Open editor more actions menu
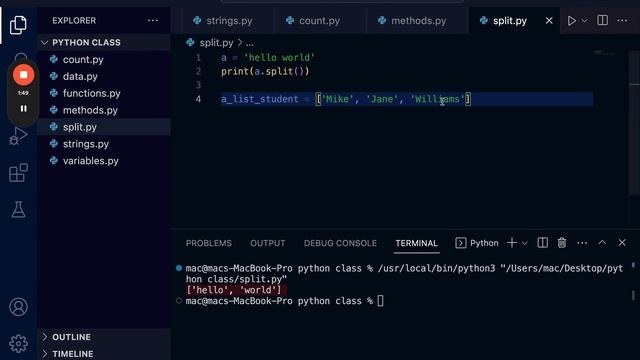This screenshot has height=360, width=640. click(x=622, y=20)
